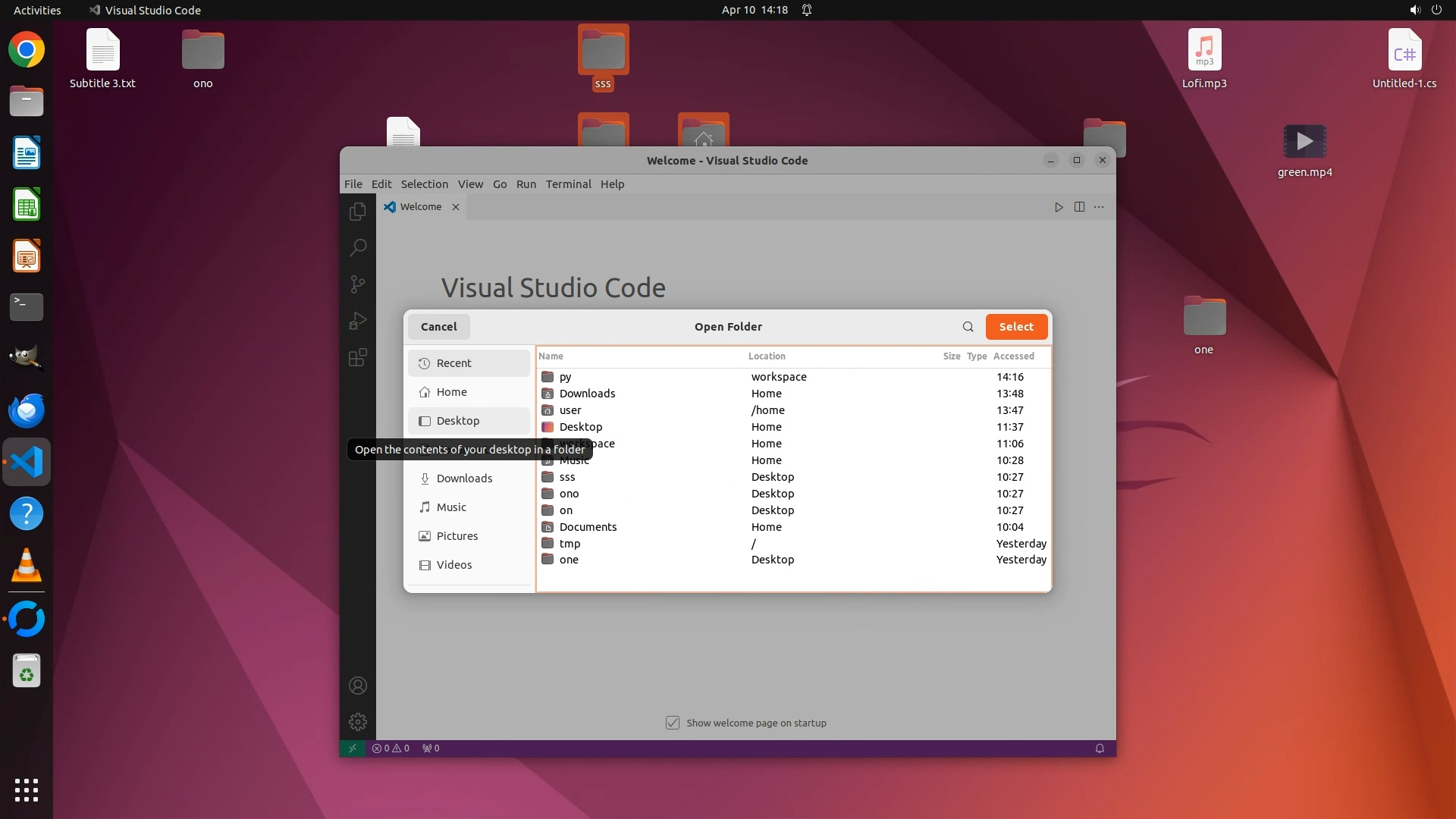
Task: Click the Accounts icon in the activity bar
Action: [x=358, y=686]
